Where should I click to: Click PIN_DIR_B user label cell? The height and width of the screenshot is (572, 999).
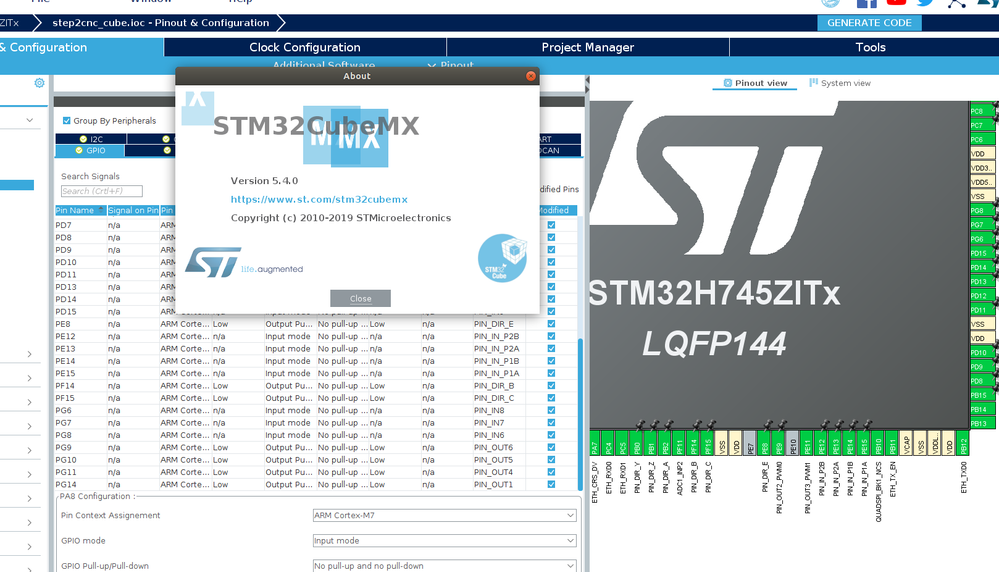[499, 385]
